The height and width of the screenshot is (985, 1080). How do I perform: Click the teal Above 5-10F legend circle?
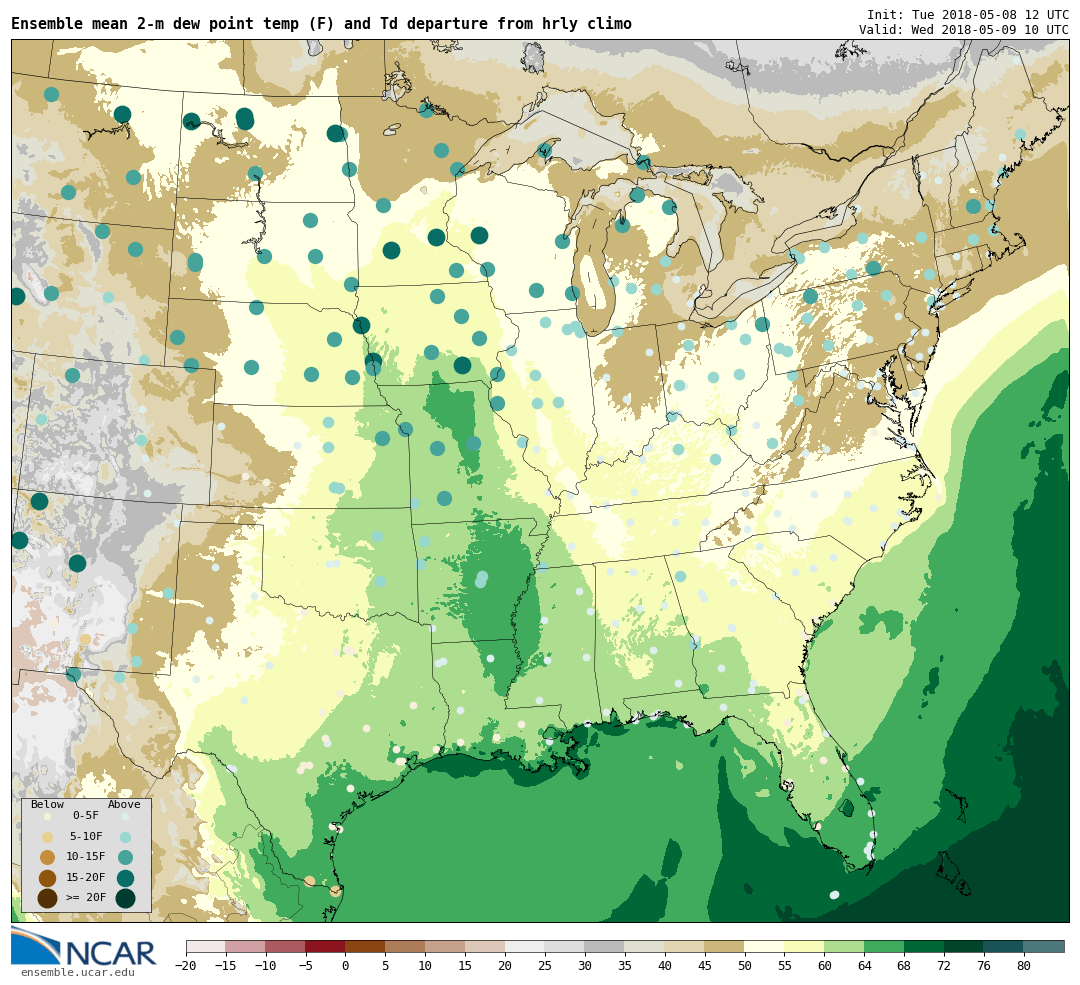click(x=125, y=837)
